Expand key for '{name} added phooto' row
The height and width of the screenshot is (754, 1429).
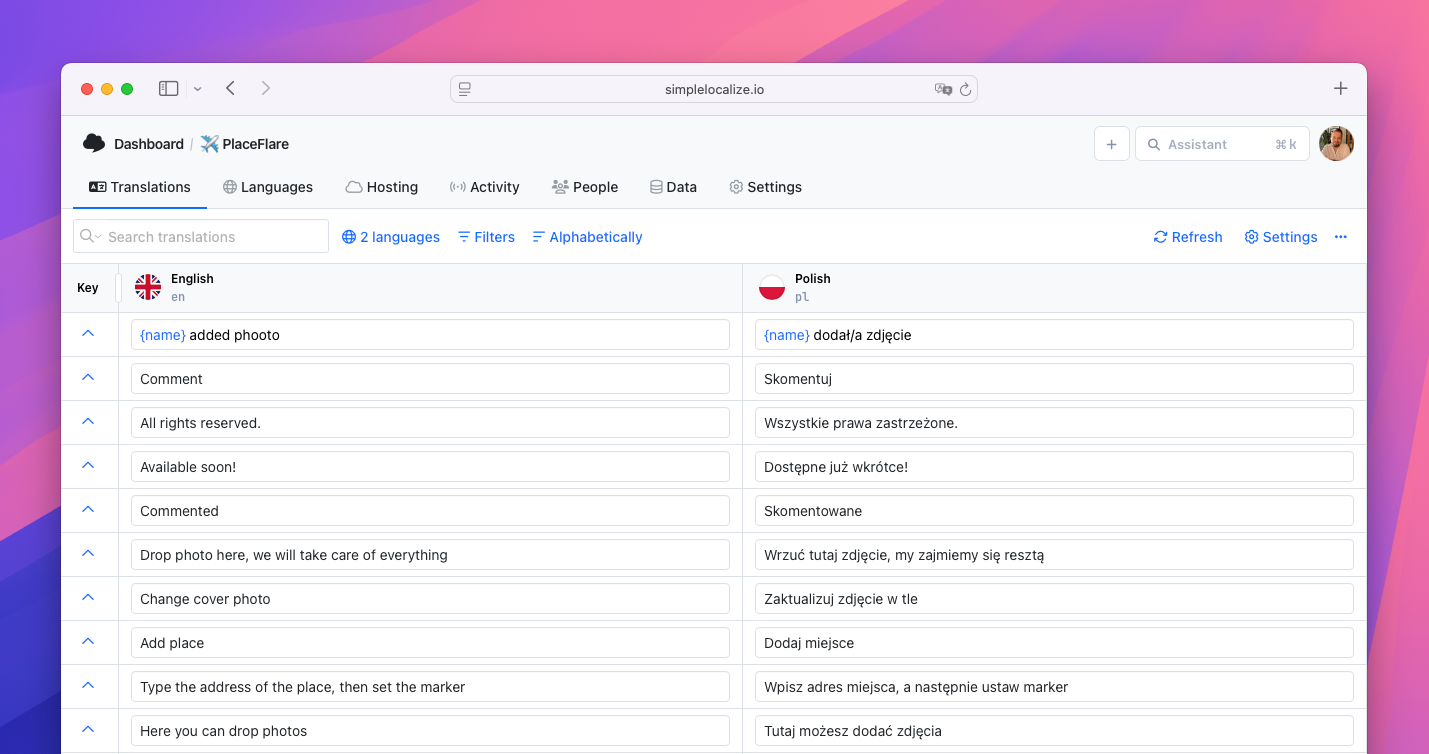(88, 333)
